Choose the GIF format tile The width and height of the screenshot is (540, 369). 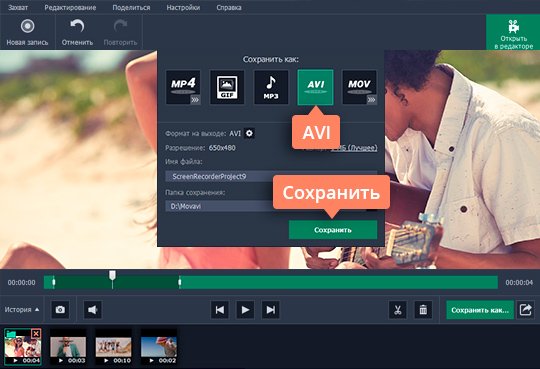coord(227,87)
